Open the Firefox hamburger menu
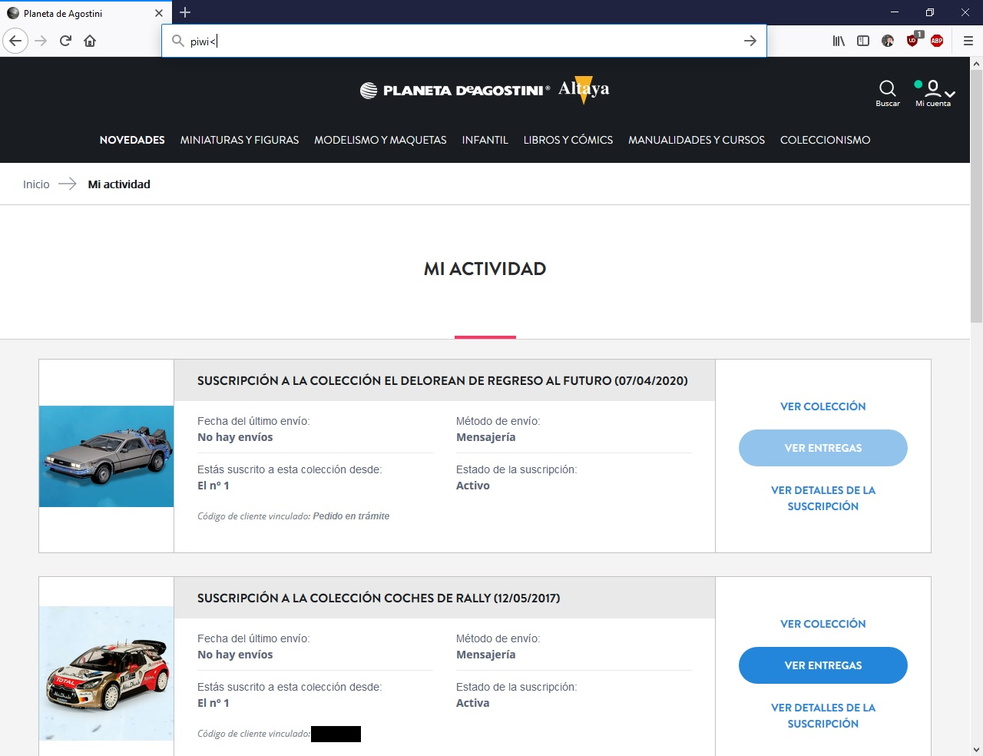Image resolution: width=983 pixels, height=756 pixels. tap(968, 41)
